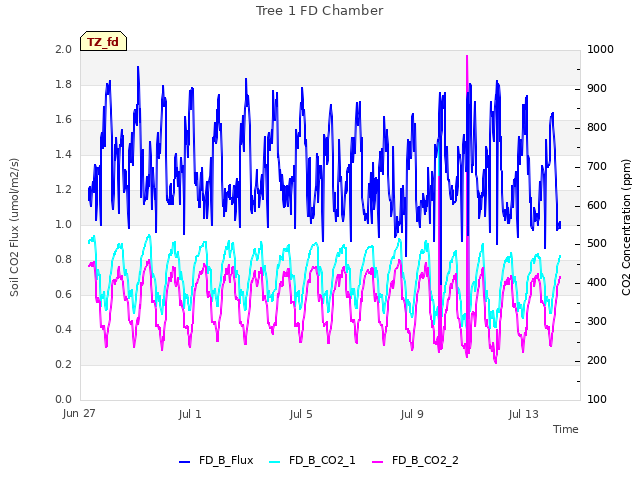Click the 1000 ppm right axis label
Viewport: 640px width, 480px height.
click(x=600, y=49)
